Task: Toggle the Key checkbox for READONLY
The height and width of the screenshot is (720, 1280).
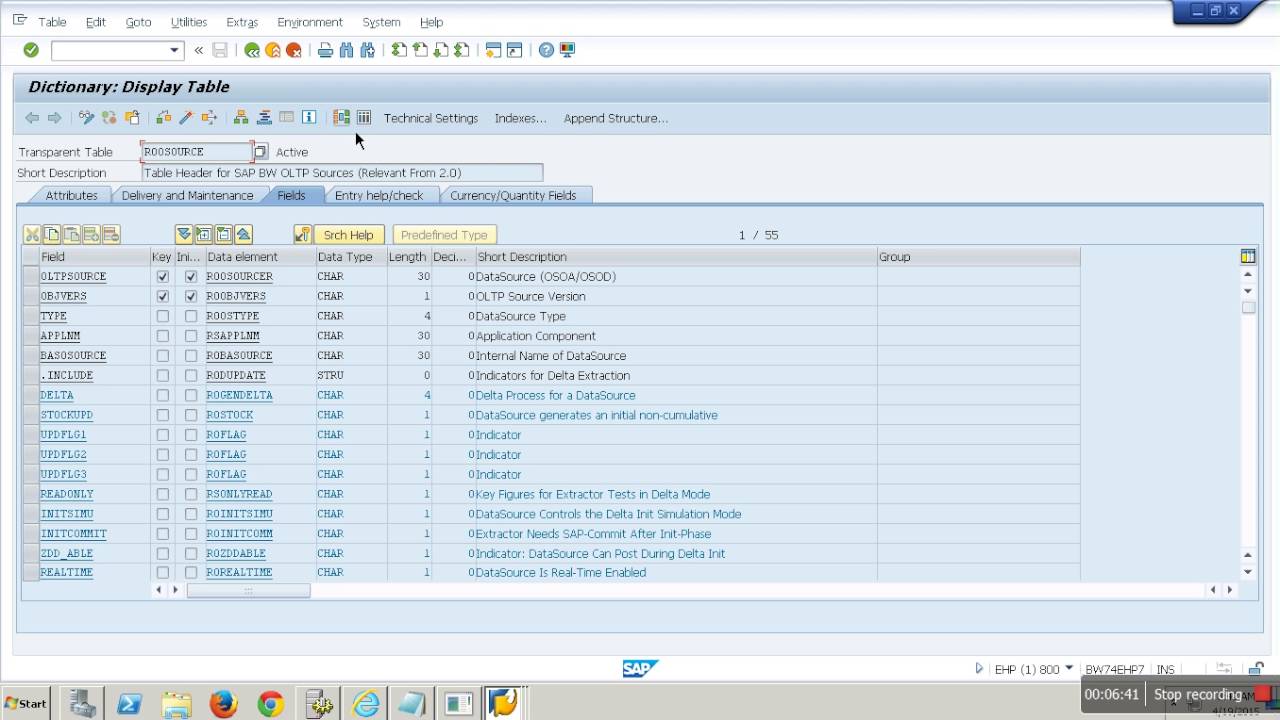Action: point(162,494)
